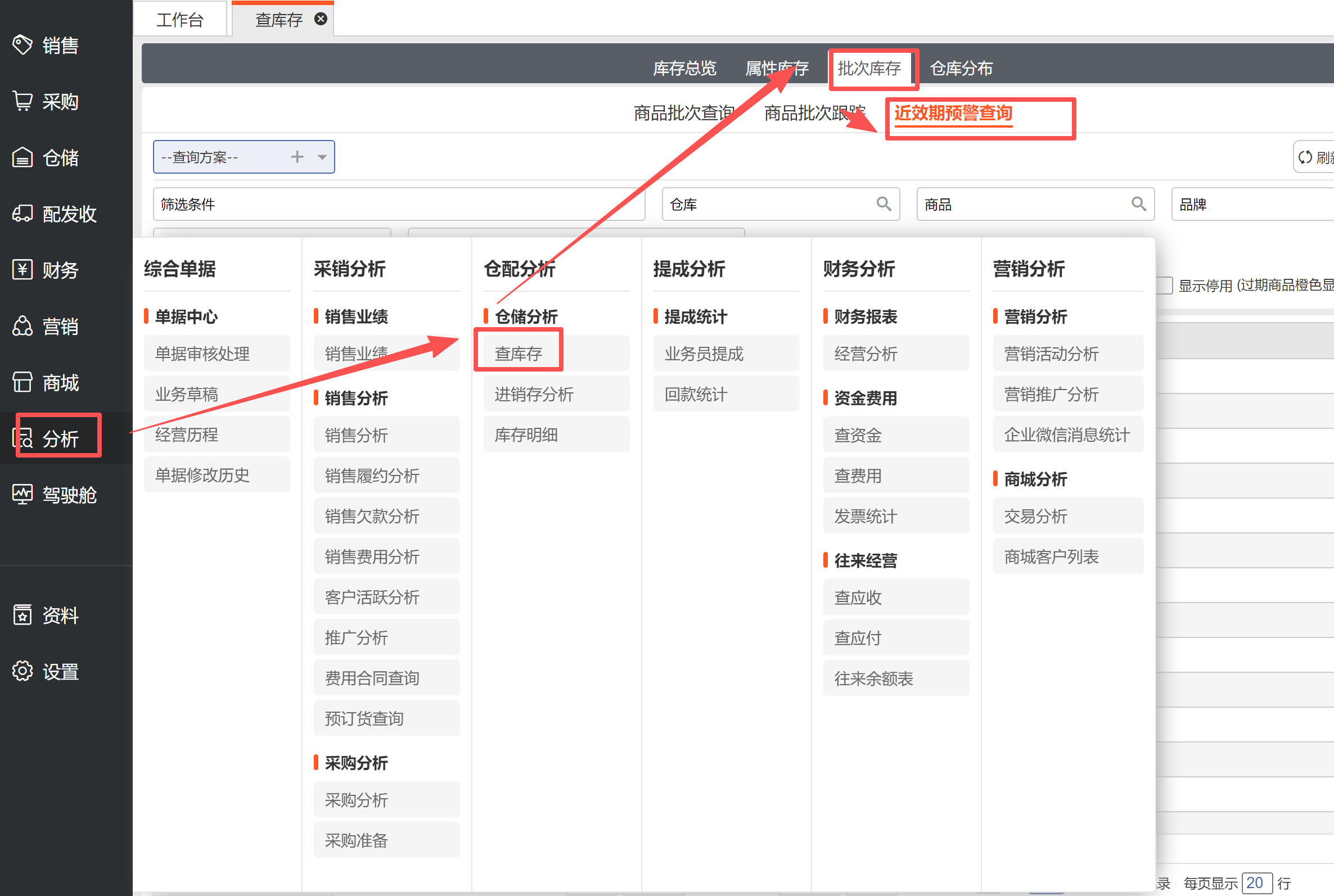Open the 配发收 delivery truck icon
Screen dimensions: 1334x896
[22, 214]
